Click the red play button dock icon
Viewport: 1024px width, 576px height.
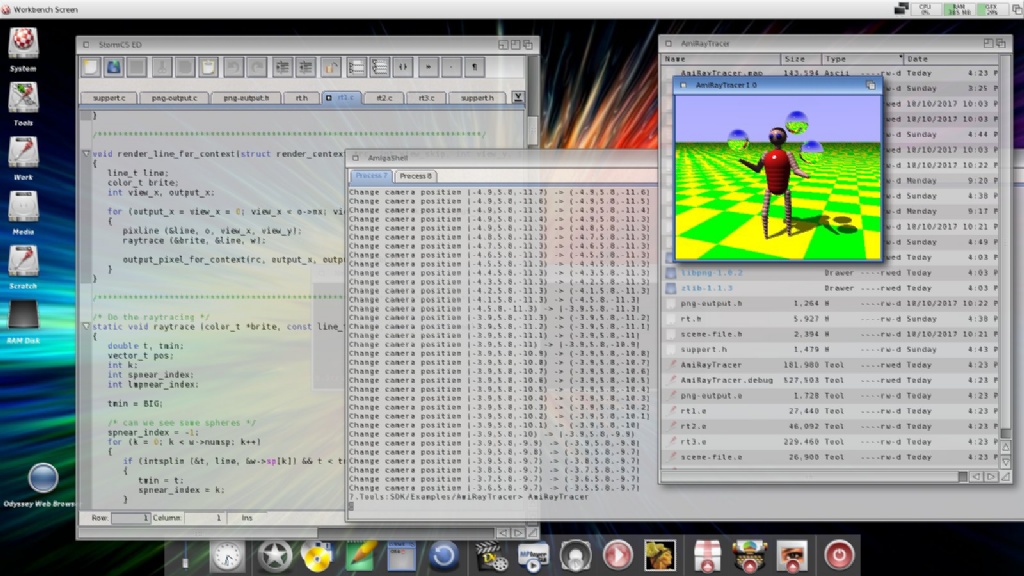click(x=617, y=556)
